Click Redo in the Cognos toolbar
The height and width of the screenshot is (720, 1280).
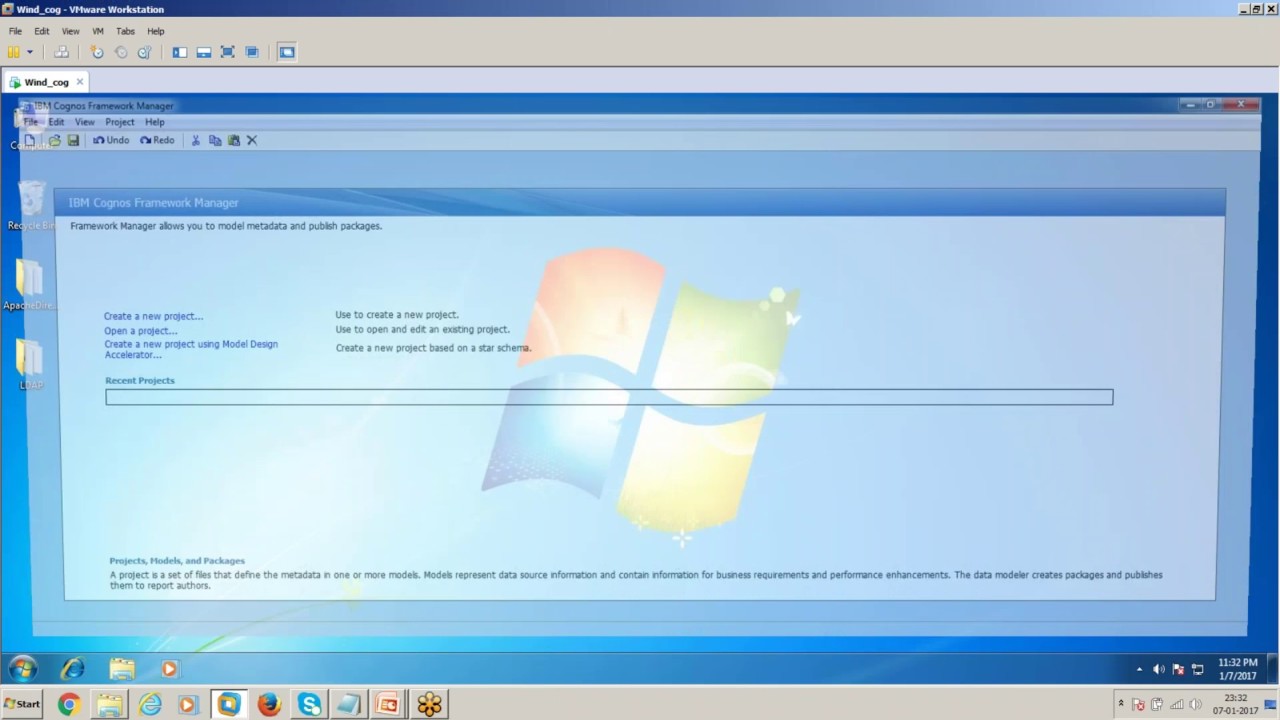point(157,141)
